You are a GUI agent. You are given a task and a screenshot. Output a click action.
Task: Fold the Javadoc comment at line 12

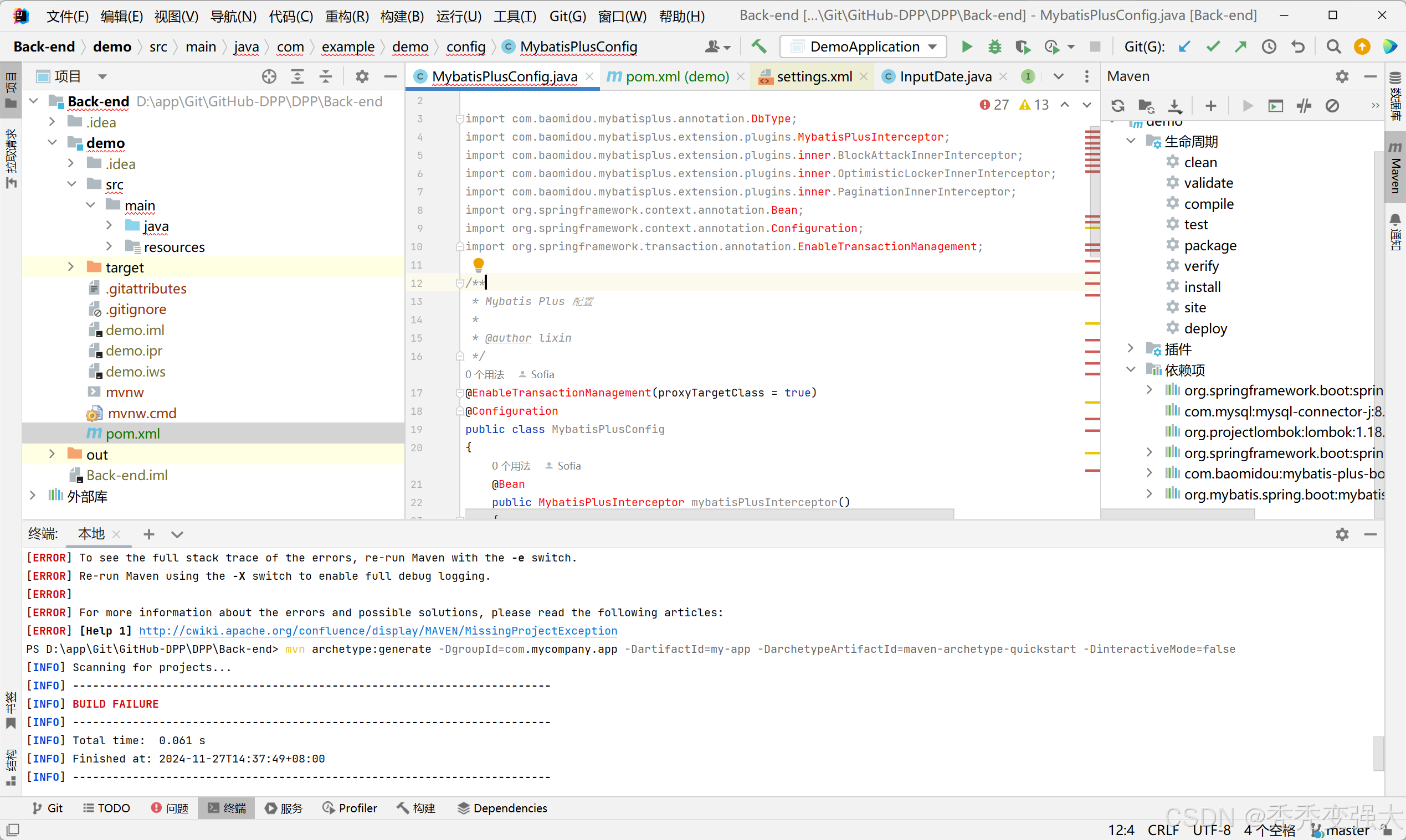(460, 284)
